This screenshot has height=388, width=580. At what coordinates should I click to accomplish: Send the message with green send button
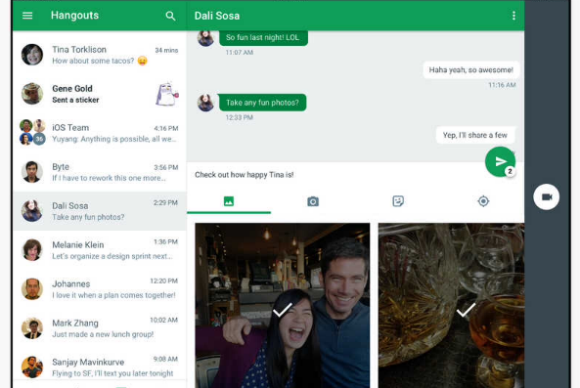pos(500,162)
